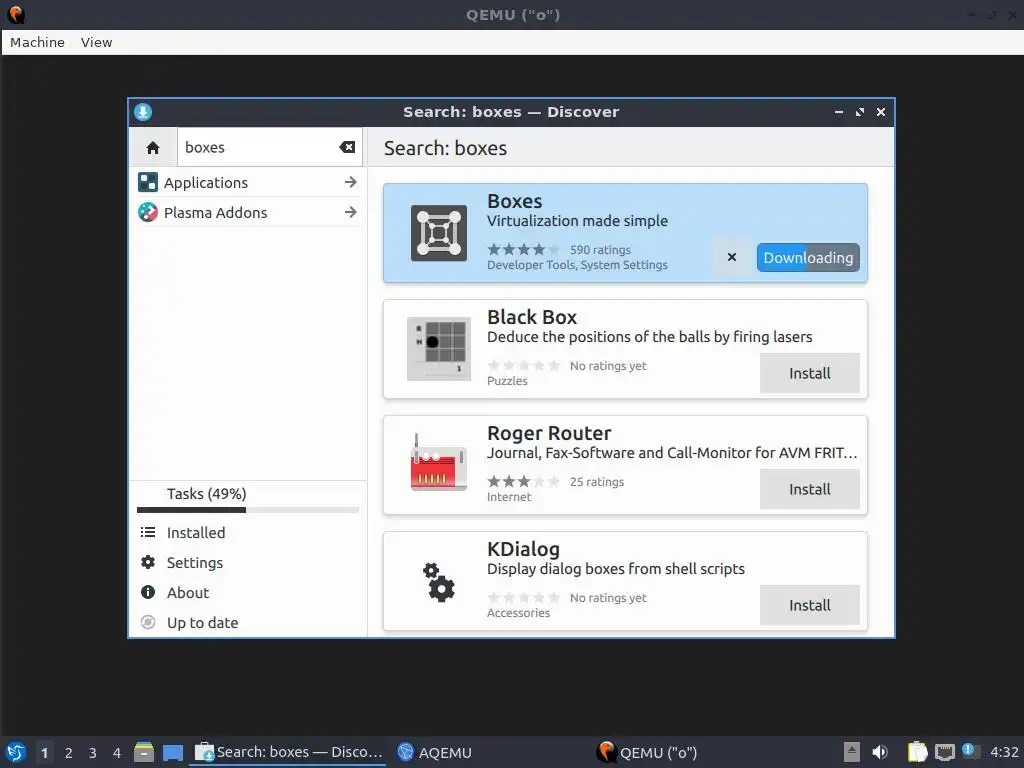This screenshot has width=1024, height=768.
Task: Open the KDialog title
Action: coord(524,549)
